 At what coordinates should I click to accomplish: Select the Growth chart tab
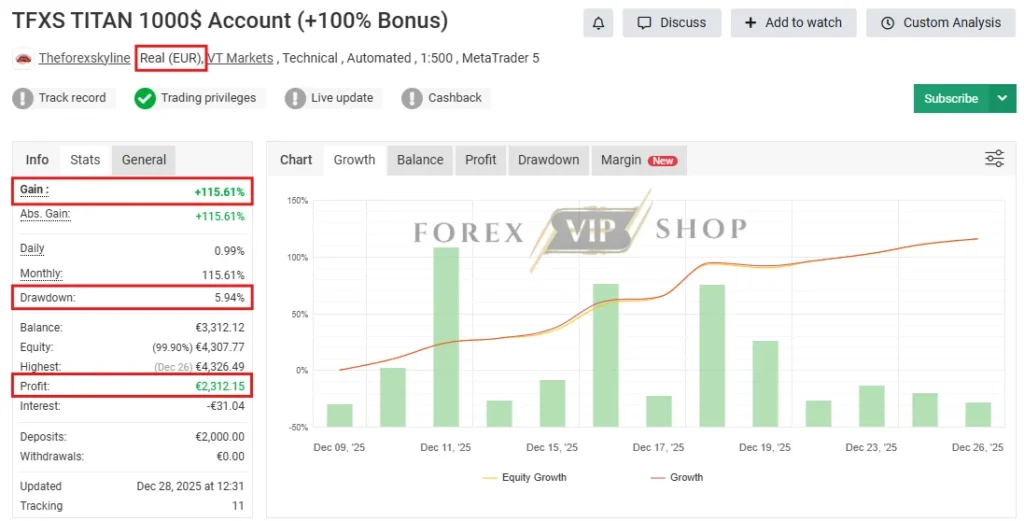click(355, 160)
